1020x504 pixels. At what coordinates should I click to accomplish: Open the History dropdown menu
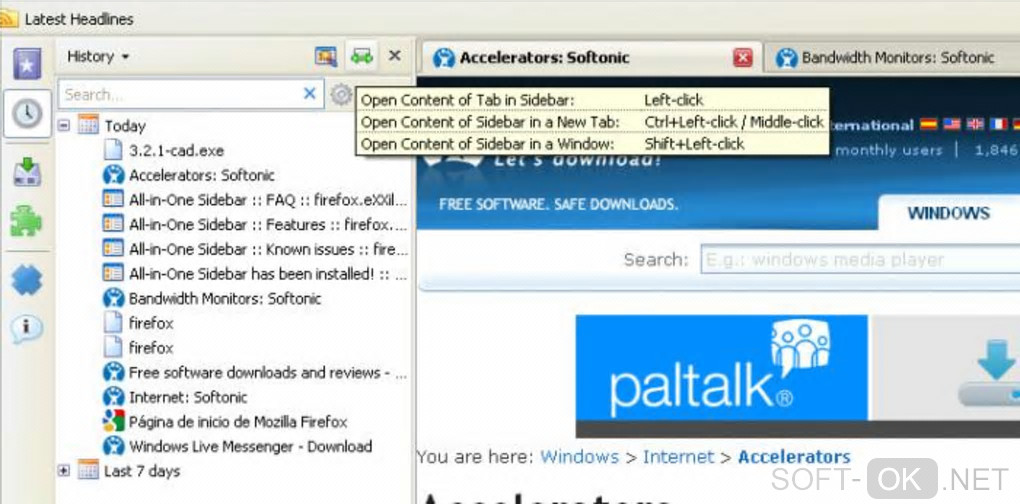click(98, 57)
